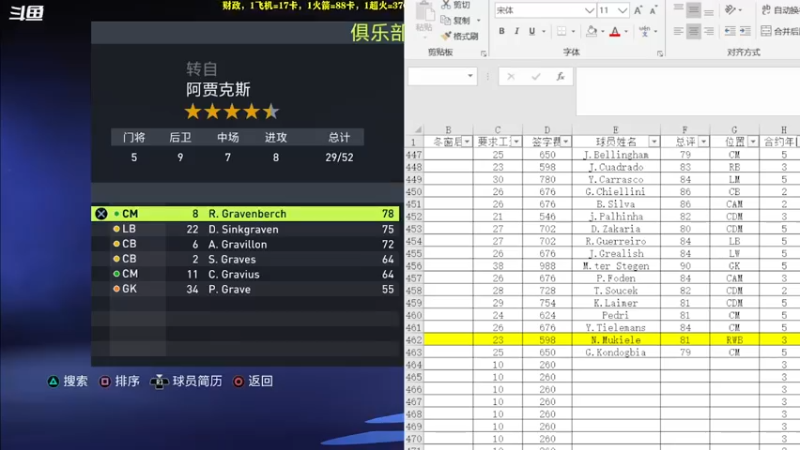
Task: Open the underline style dropdown arrow
Action: (x=544, y=32)
